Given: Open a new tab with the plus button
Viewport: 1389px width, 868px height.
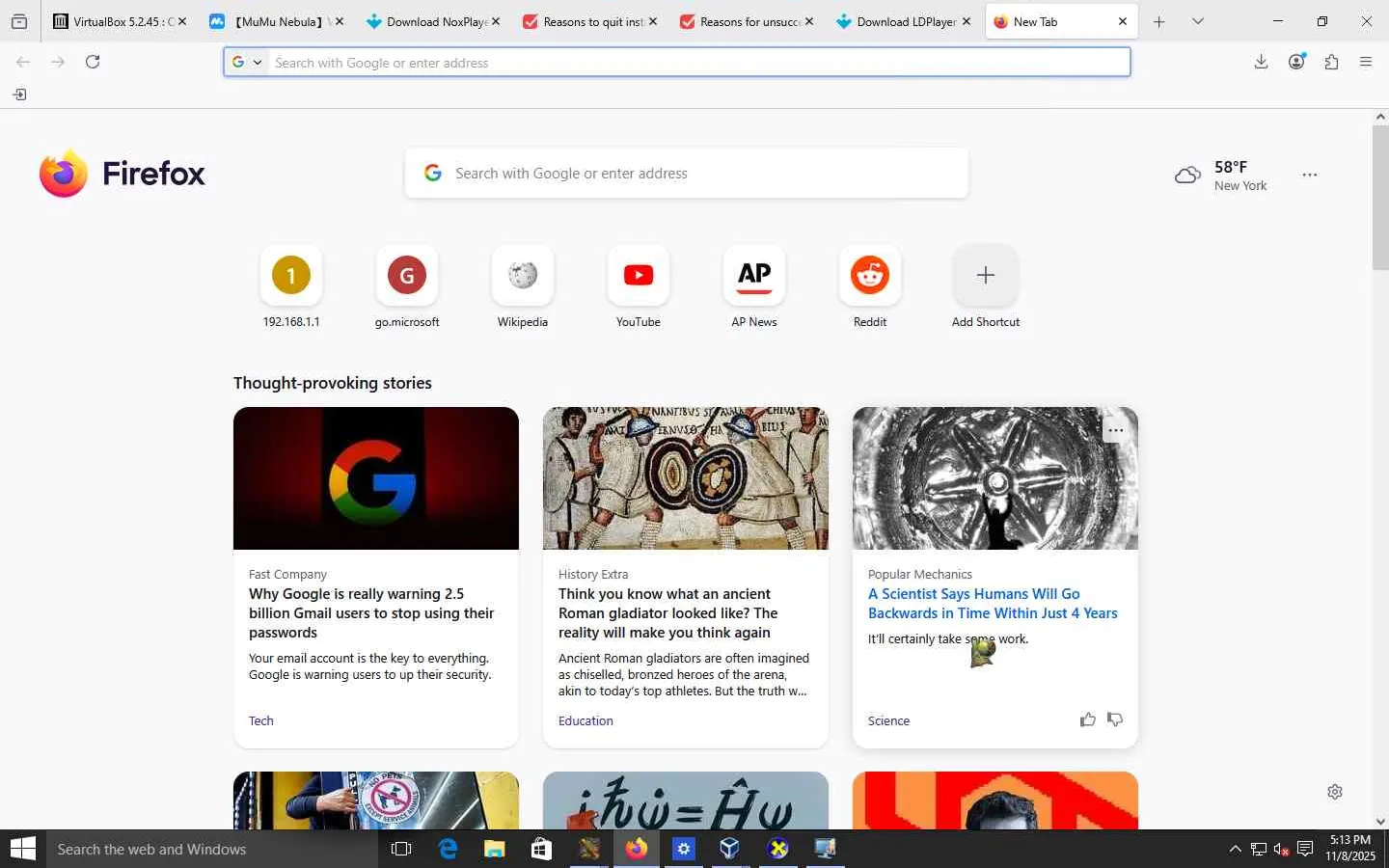Looking at the screenshot, I should [x=1159, y=21].
